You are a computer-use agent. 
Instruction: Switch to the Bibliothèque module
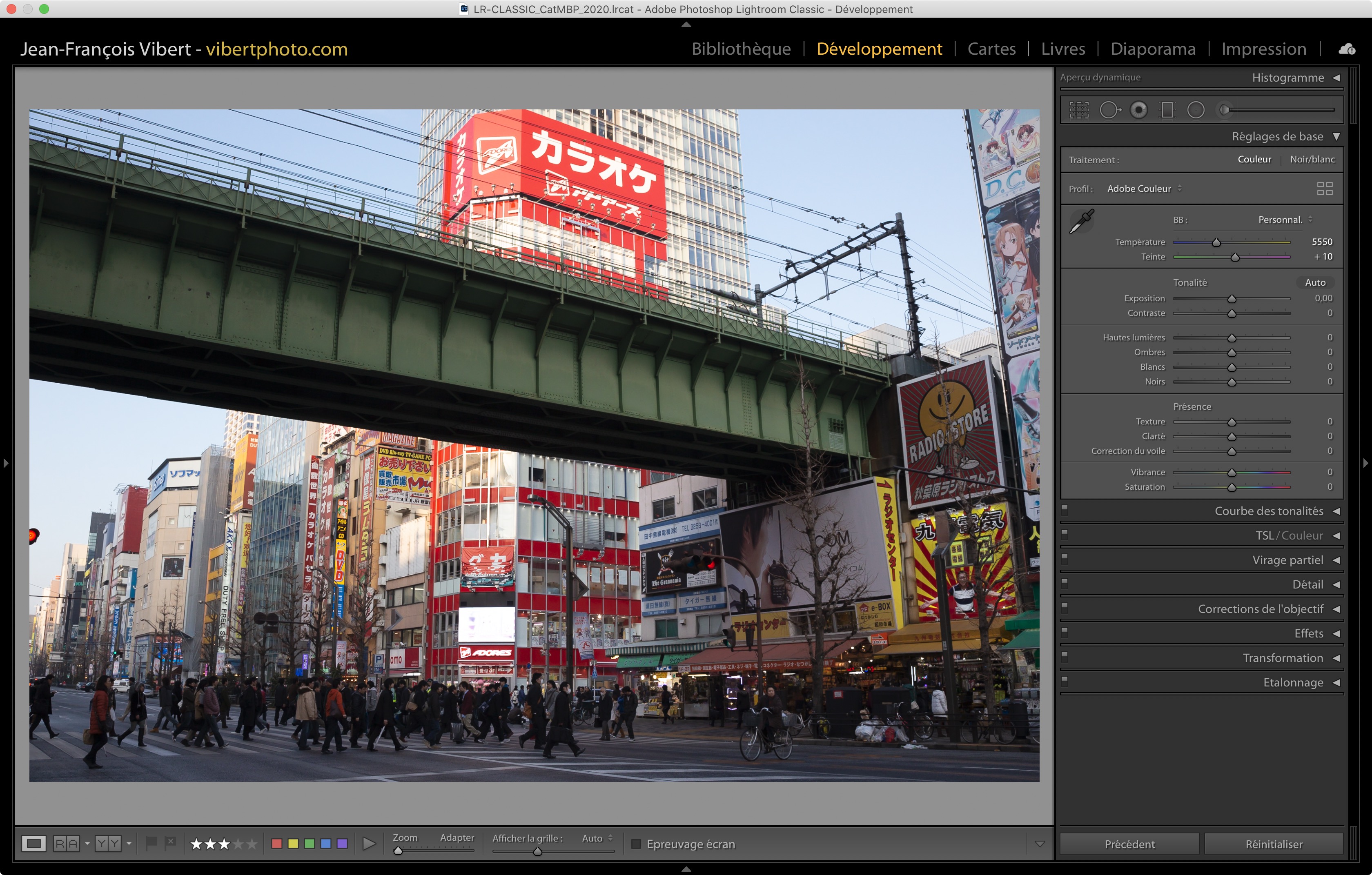[x=741, y=49]
